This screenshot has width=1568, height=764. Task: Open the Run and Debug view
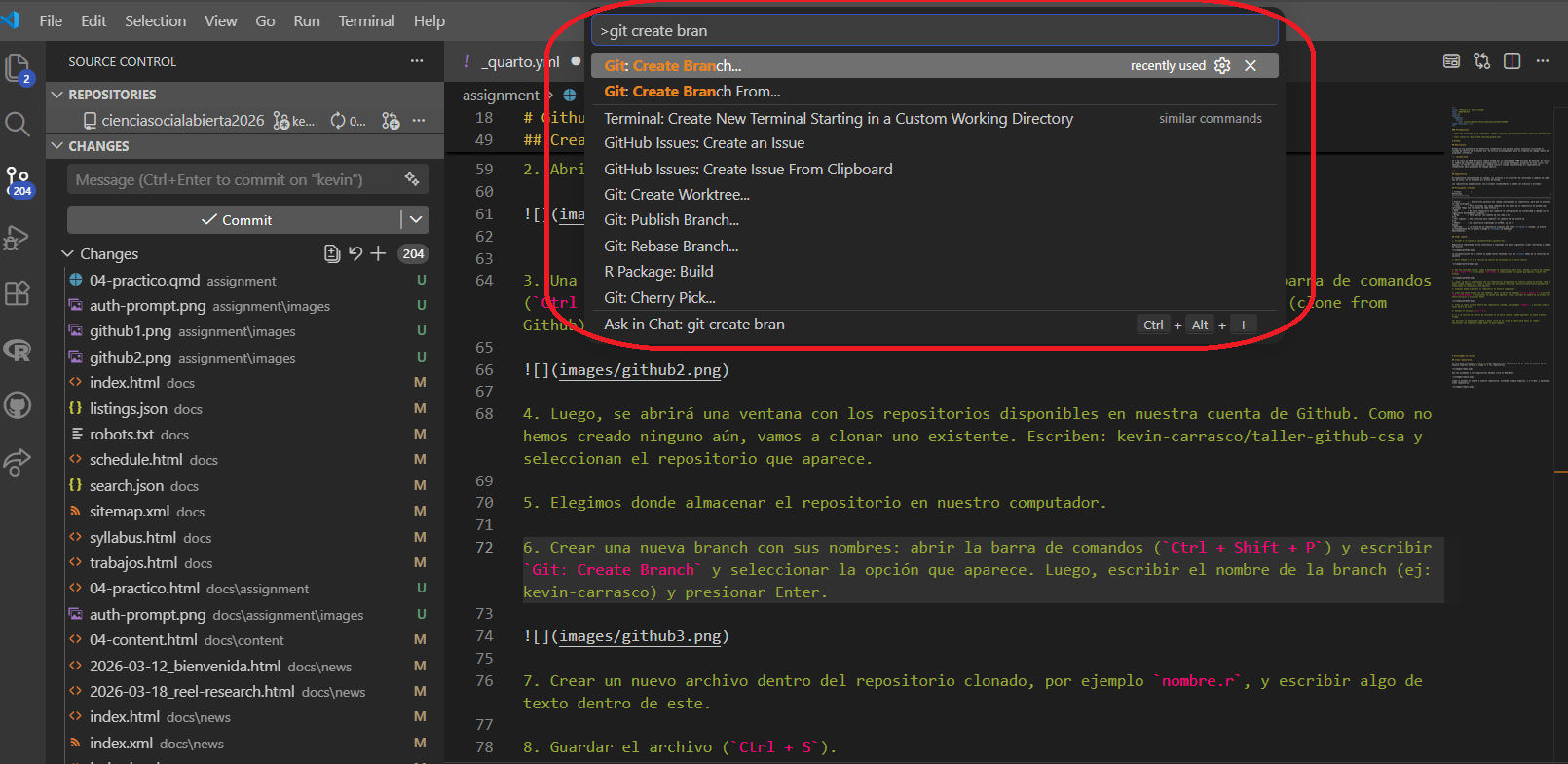(x=18, y=238)
